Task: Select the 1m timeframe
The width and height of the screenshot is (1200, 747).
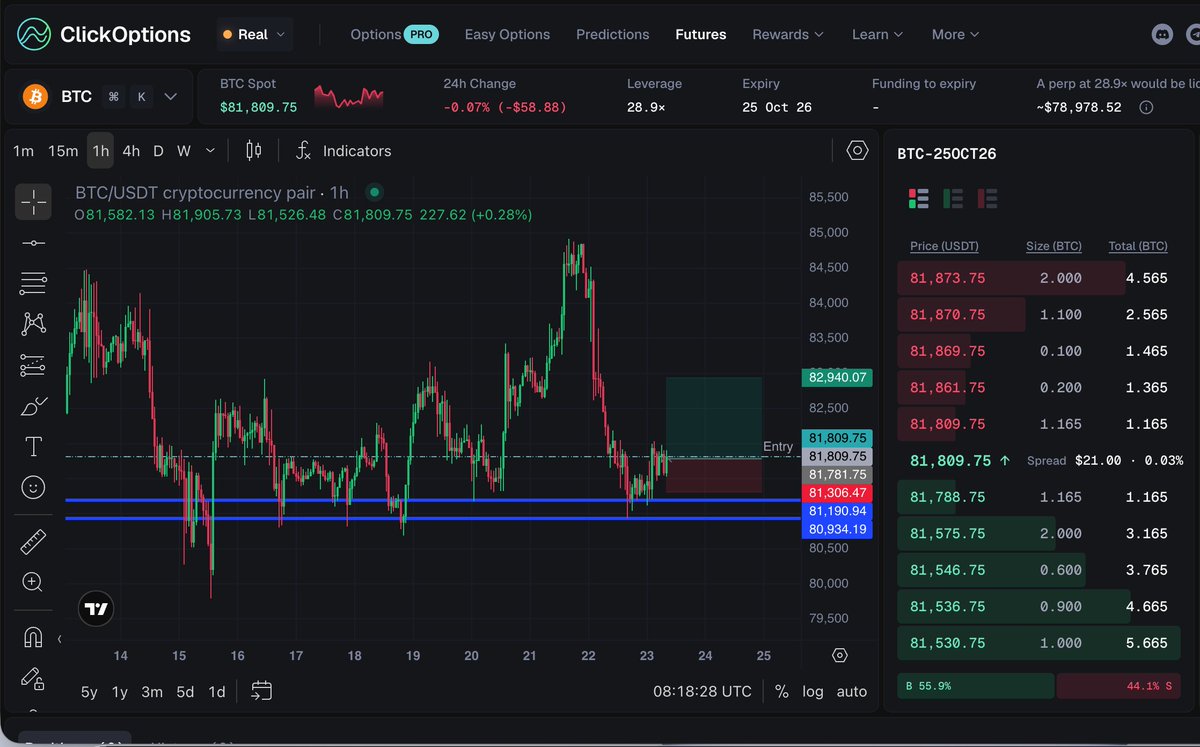Action: point(24,151)
